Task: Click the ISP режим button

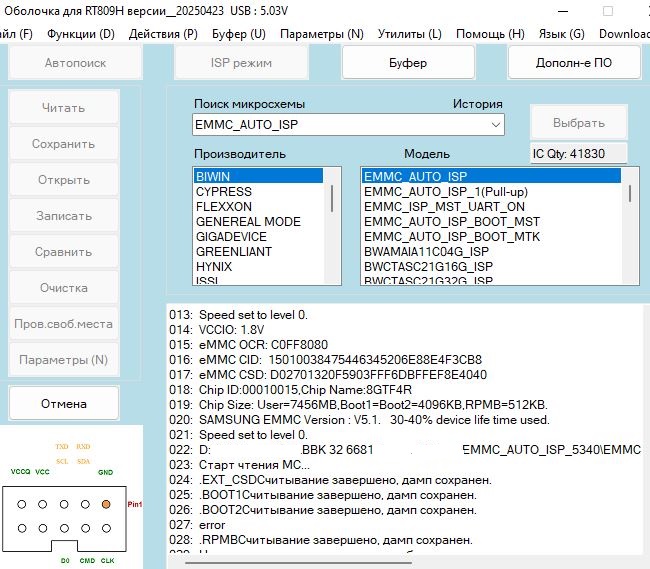Action: [241, 63]
